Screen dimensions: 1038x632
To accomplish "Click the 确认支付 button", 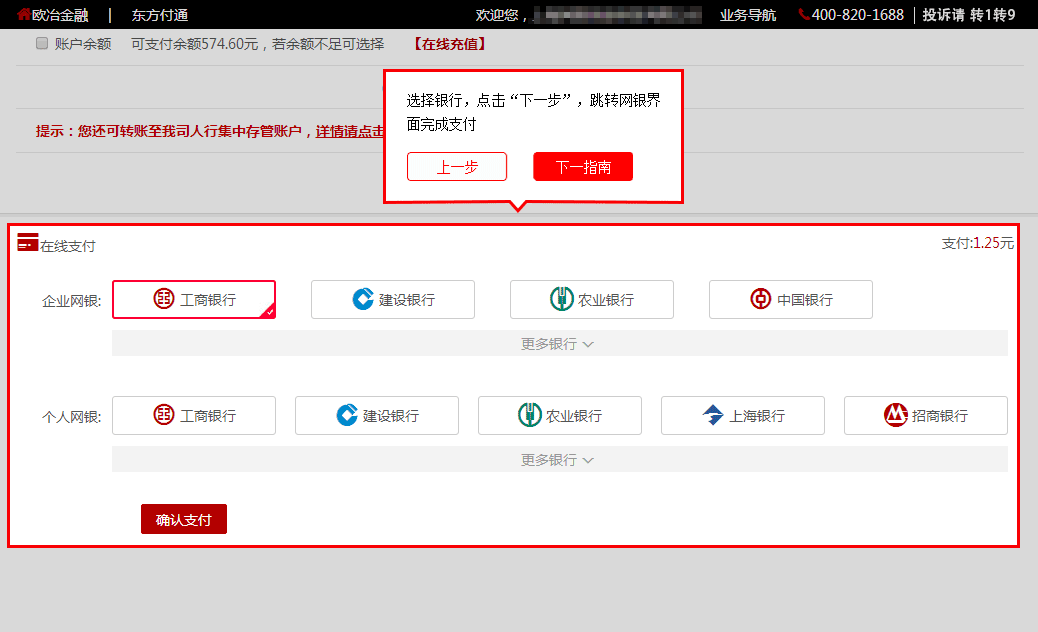I will coord(184,520).
